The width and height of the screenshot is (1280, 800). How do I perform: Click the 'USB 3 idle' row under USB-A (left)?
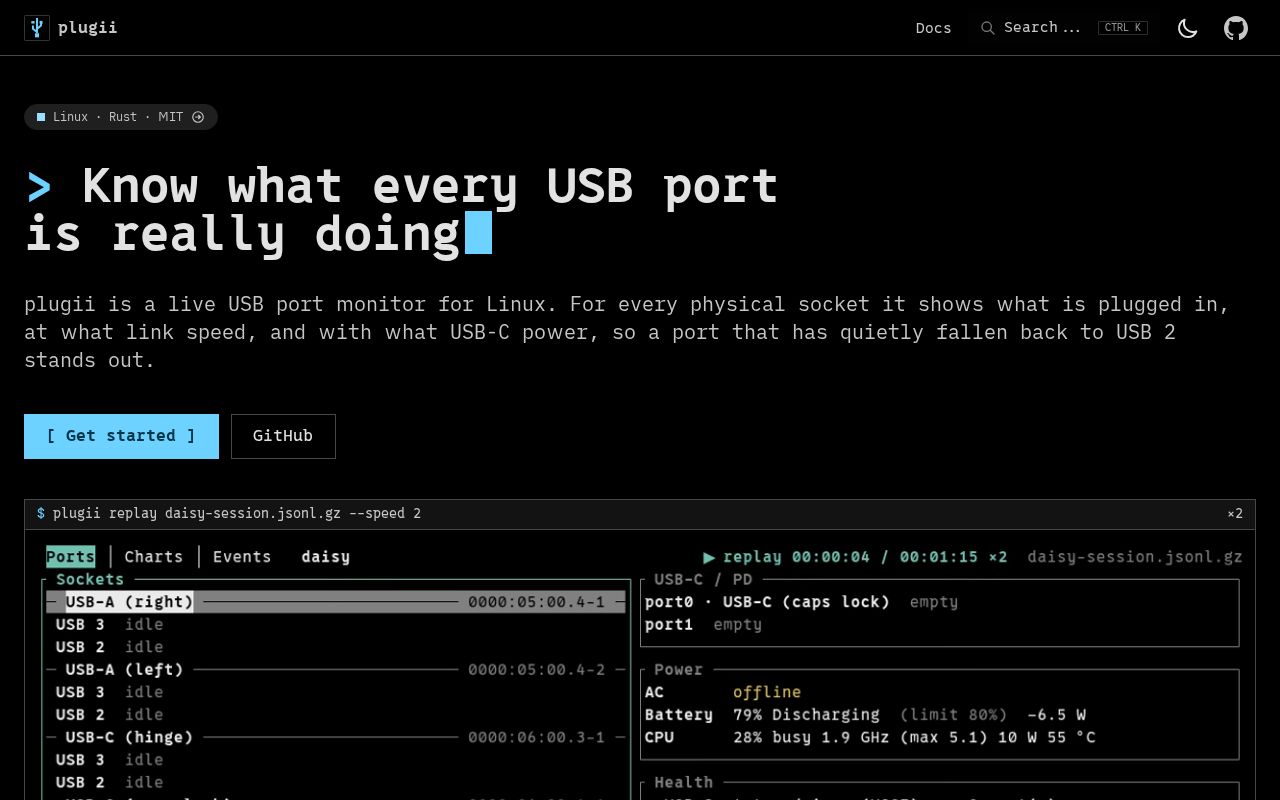pyautogui.click(x=110, y=692)
